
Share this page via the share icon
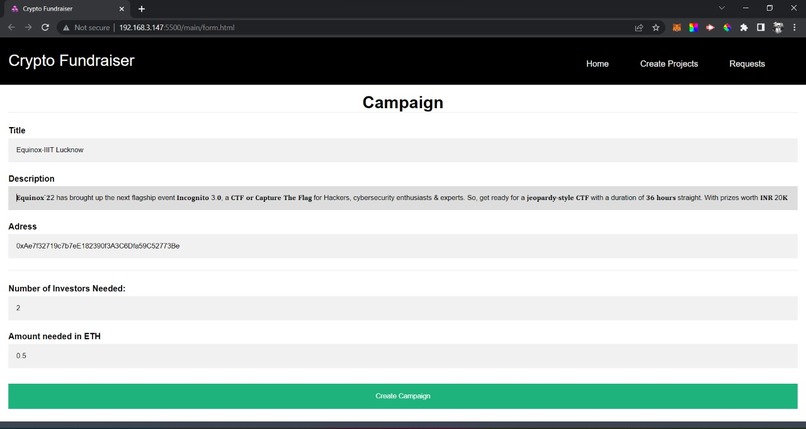[639, 28]
